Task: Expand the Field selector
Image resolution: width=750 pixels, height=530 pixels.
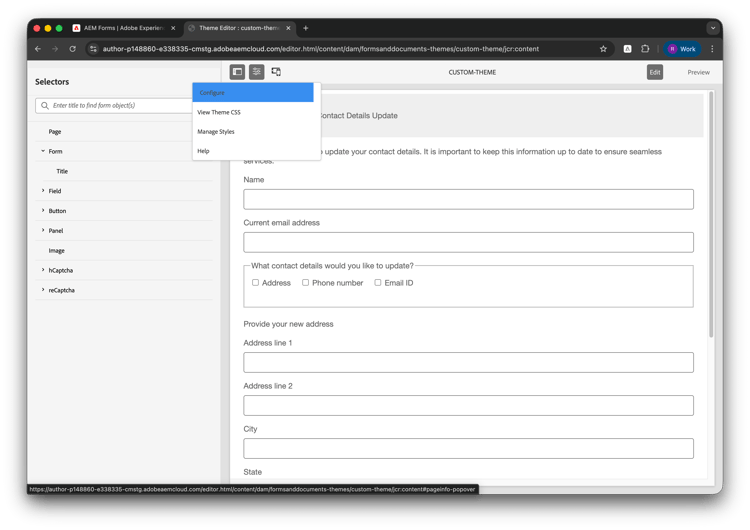Action: point(43,190)
